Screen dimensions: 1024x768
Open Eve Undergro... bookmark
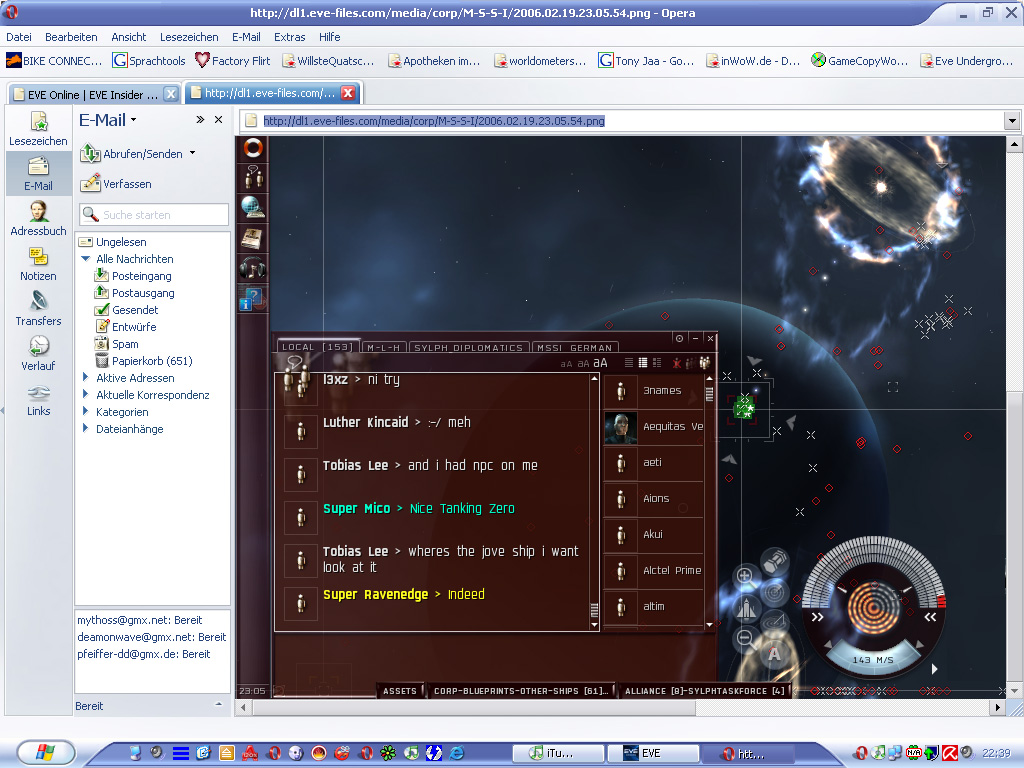[967, 61]
